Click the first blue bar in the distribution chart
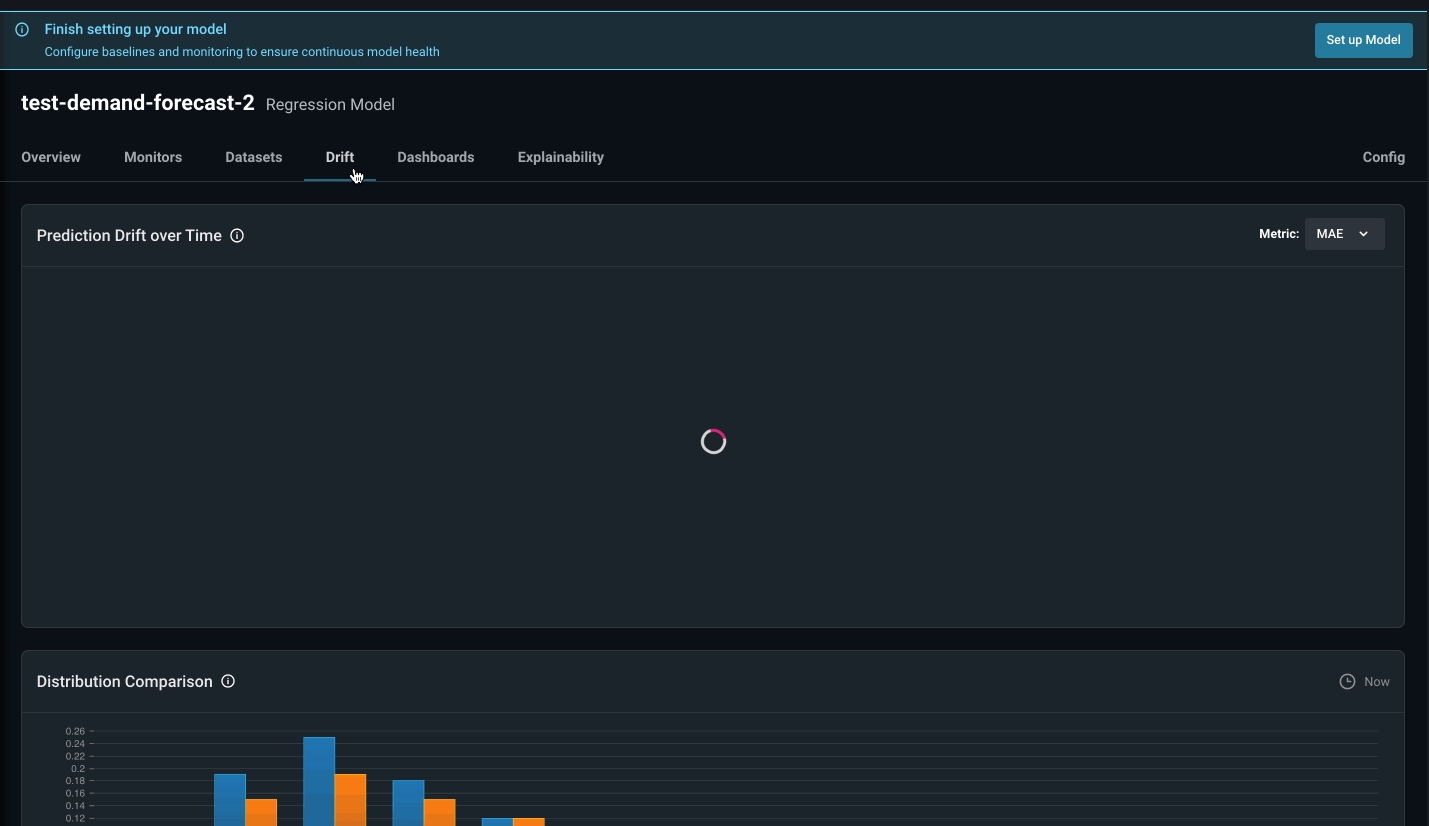1429x826 pixels. click(x=230, y=798)
